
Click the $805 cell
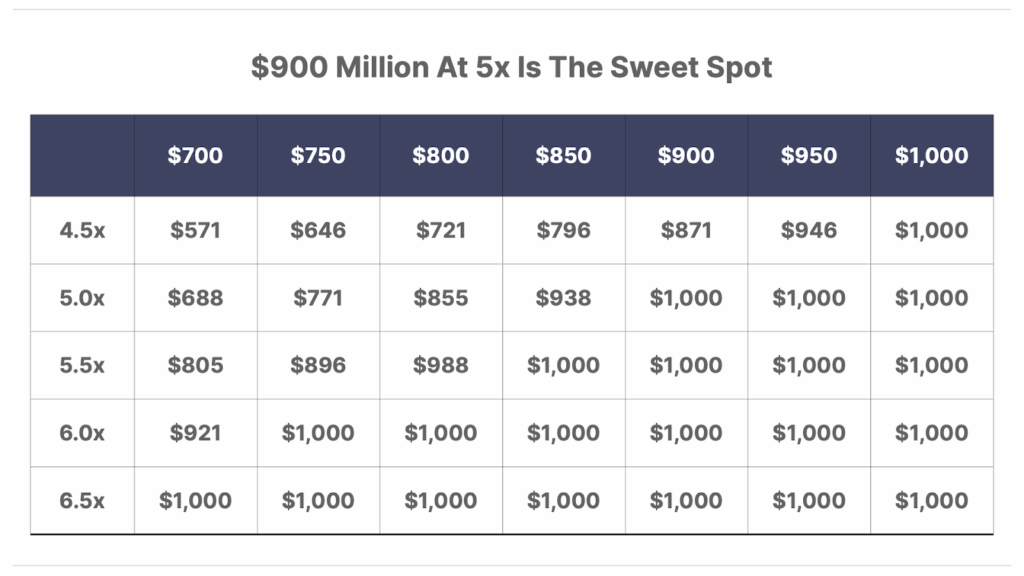[x=196, y=366]
